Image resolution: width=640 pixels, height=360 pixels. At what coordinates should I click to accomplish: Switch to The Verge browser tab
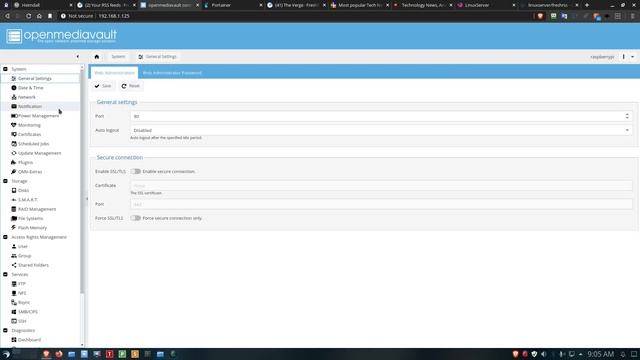coord(296,5)
